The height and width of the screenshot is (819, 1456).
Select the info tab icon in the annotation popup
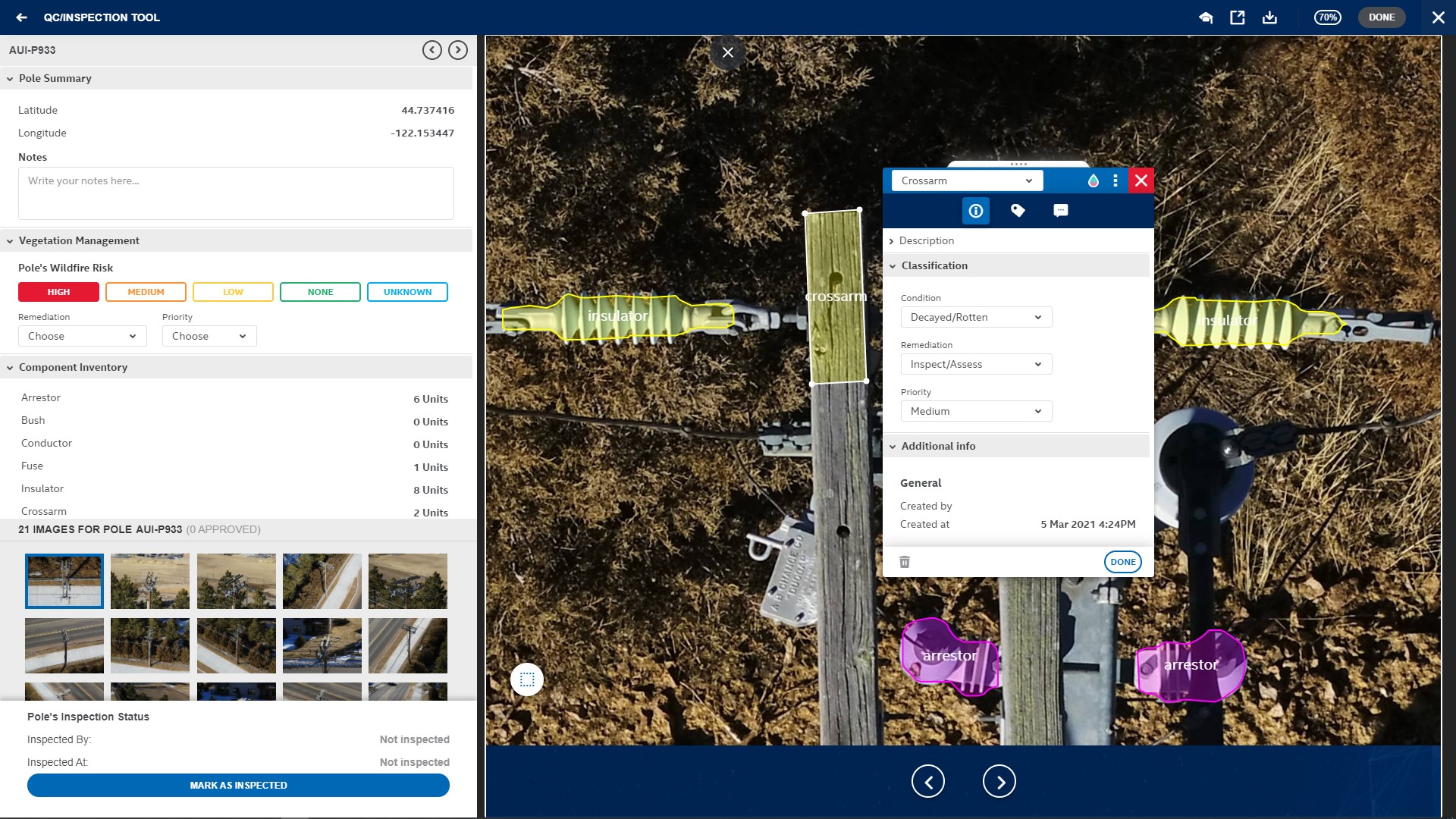(975, 211)
